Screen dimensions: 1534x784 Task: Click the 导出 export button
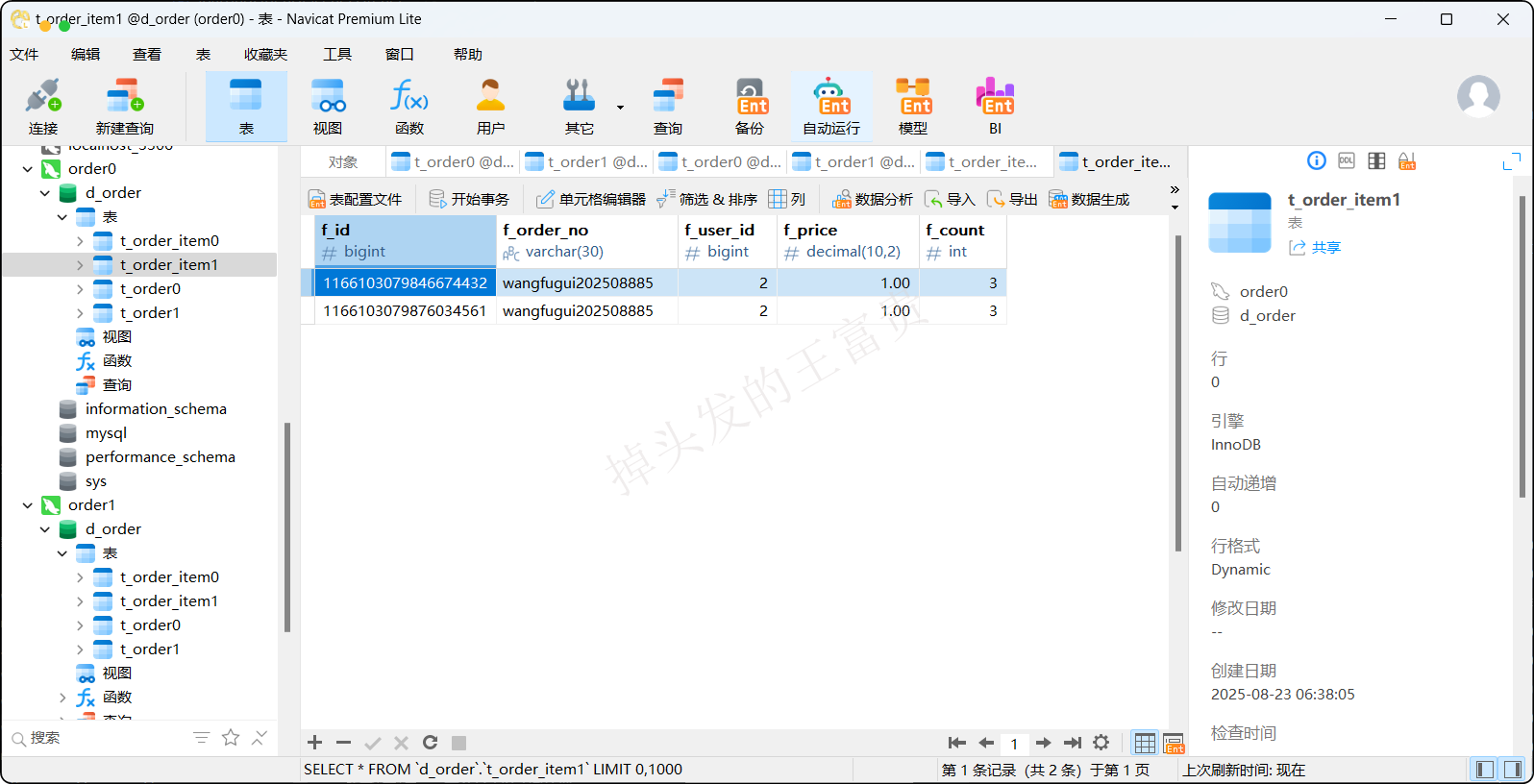click(1012, 199)
